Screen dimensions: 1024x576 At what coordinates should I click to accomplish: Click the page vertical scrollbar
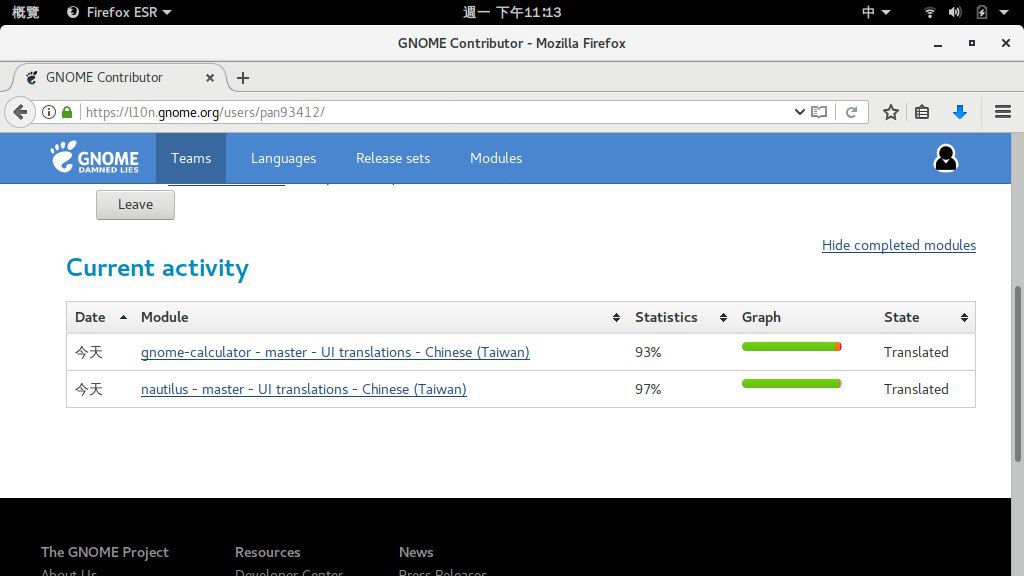(x=1017, y=374)
